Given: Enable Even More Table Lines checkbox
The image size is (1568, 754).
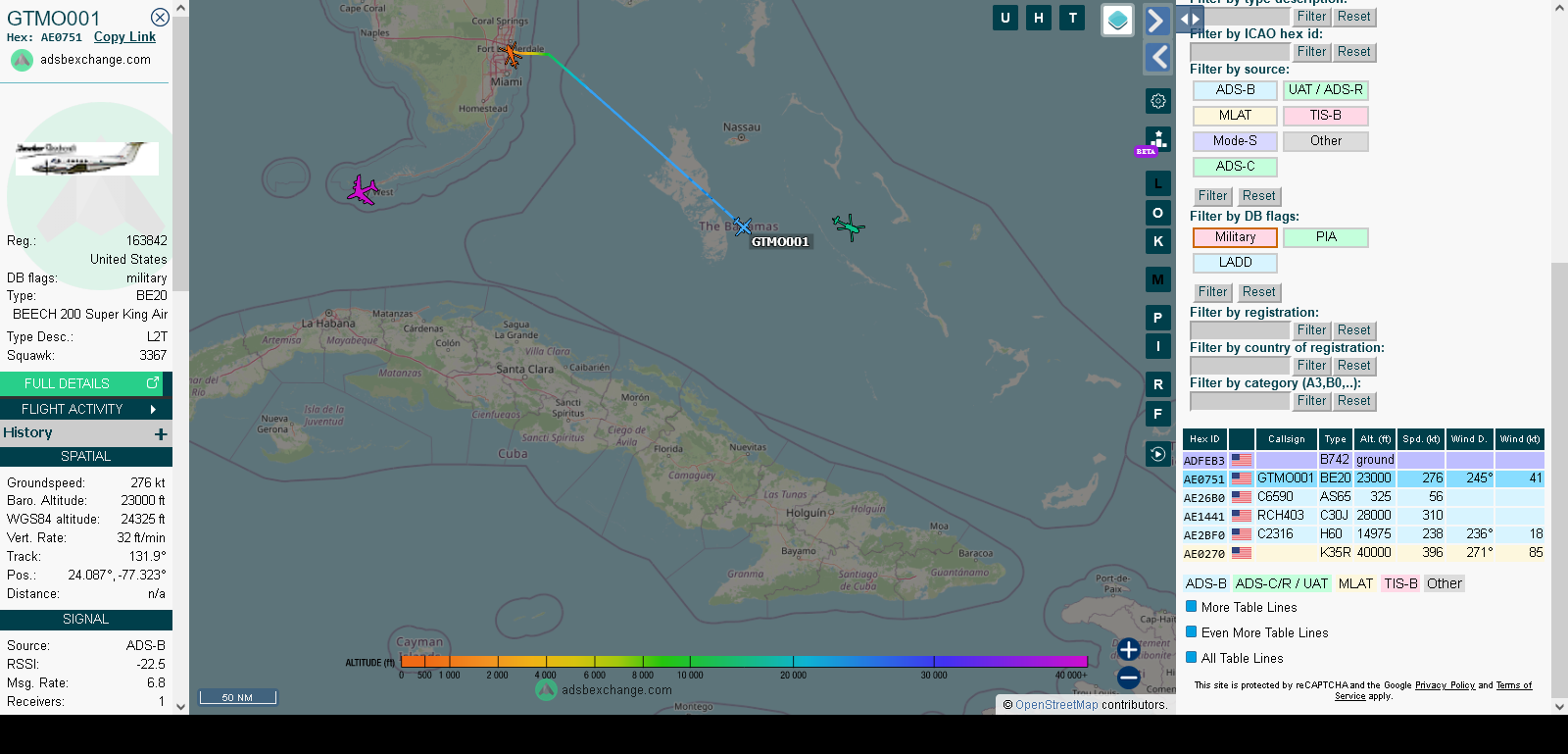Looking at the screenshot, I should tap(1192, 632).
